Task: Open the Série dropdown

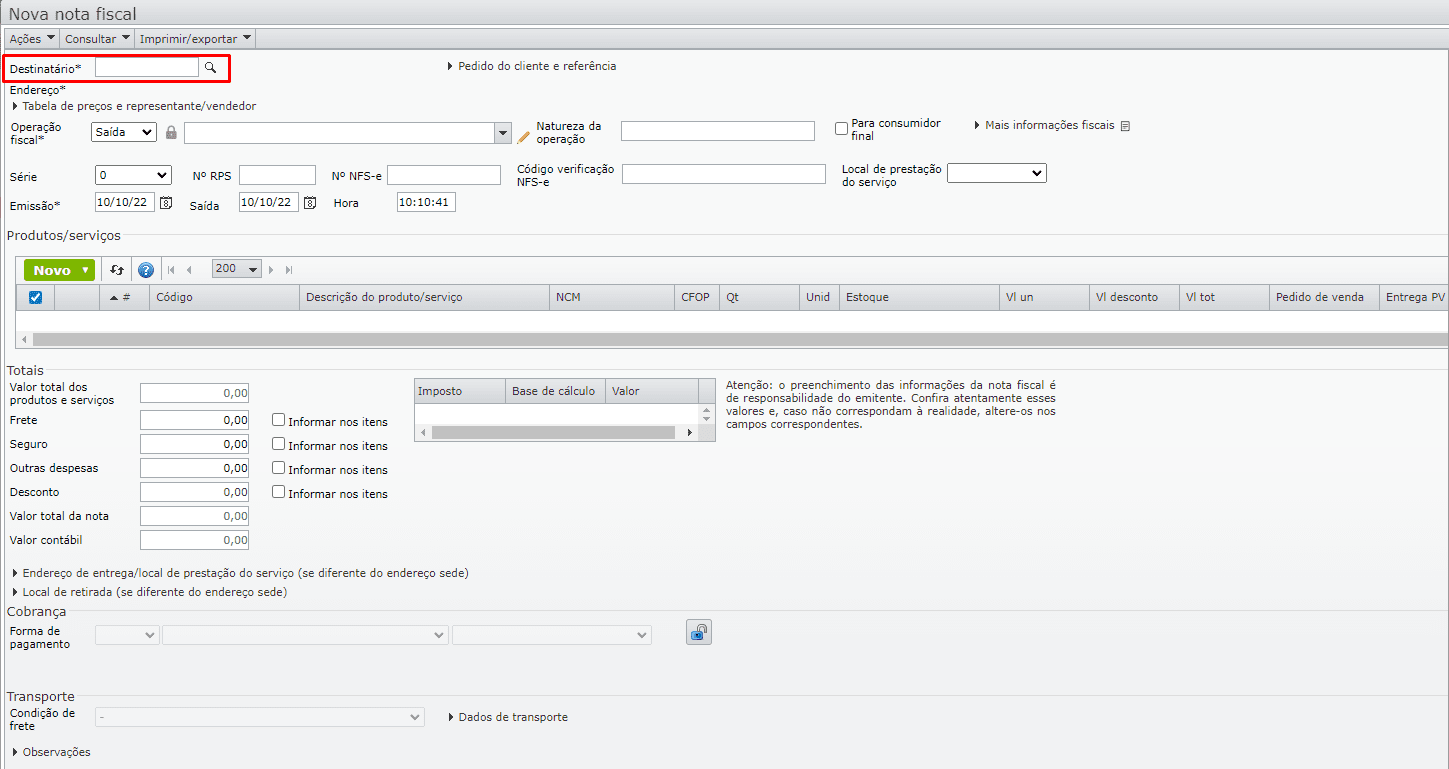Action: 133,175
